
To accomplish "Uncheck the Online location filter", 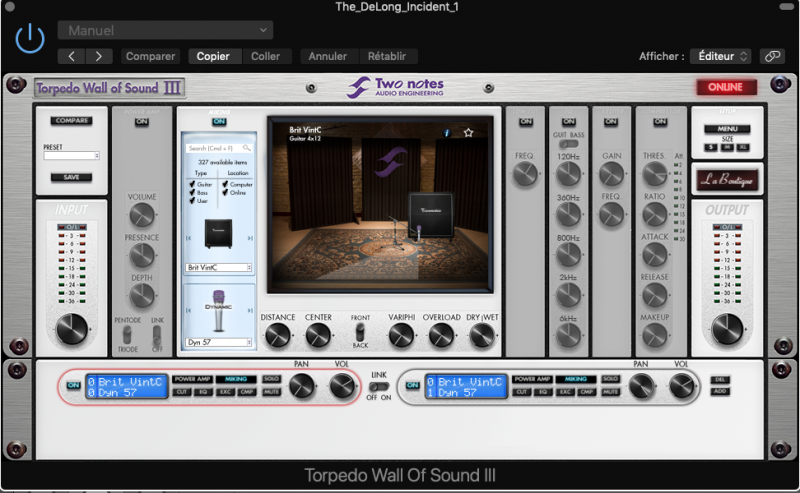I will click(x=224, y=193).
